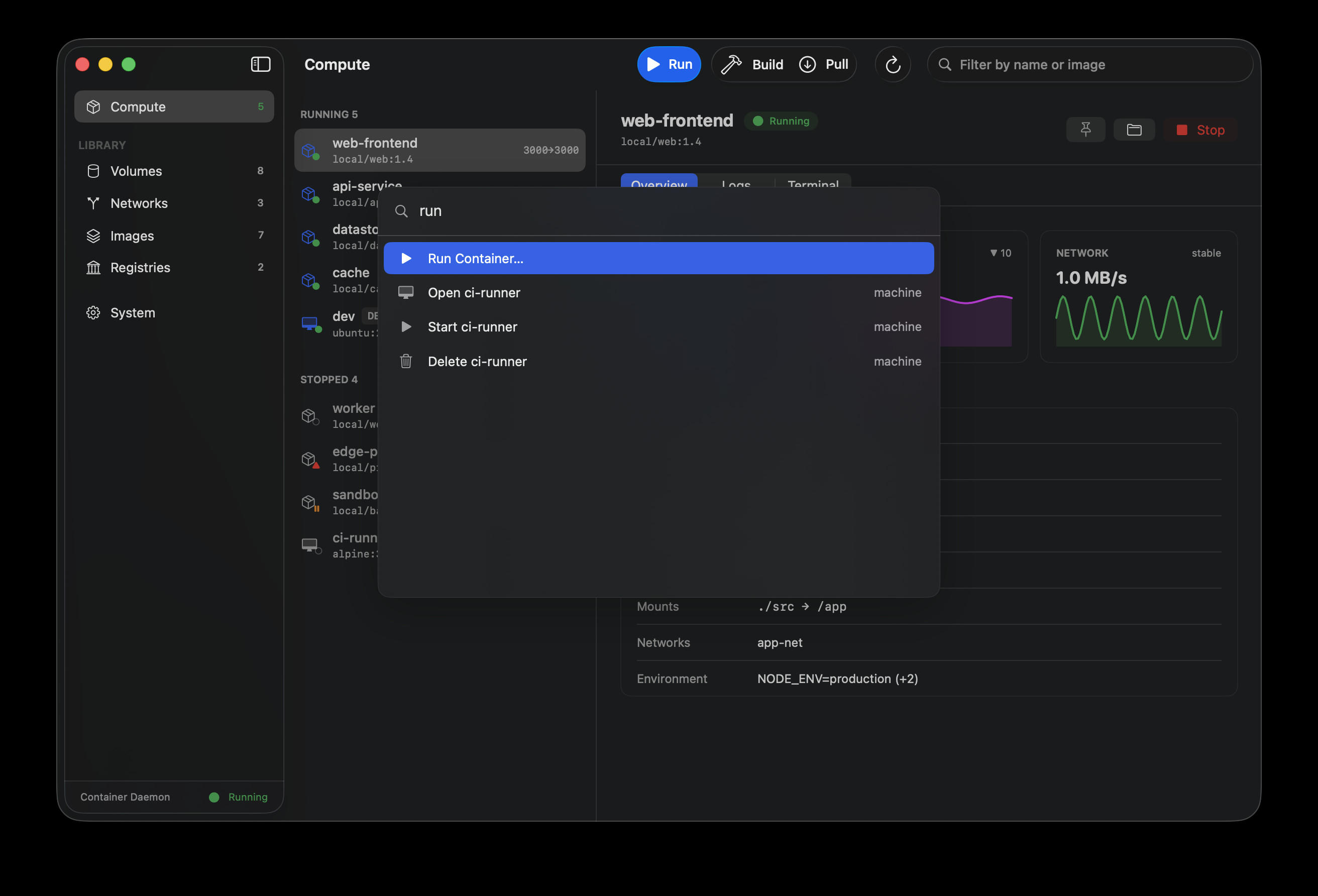Open Networks from the sidebar
This screenshot has width=1318, height=896.
pos(174,203)
